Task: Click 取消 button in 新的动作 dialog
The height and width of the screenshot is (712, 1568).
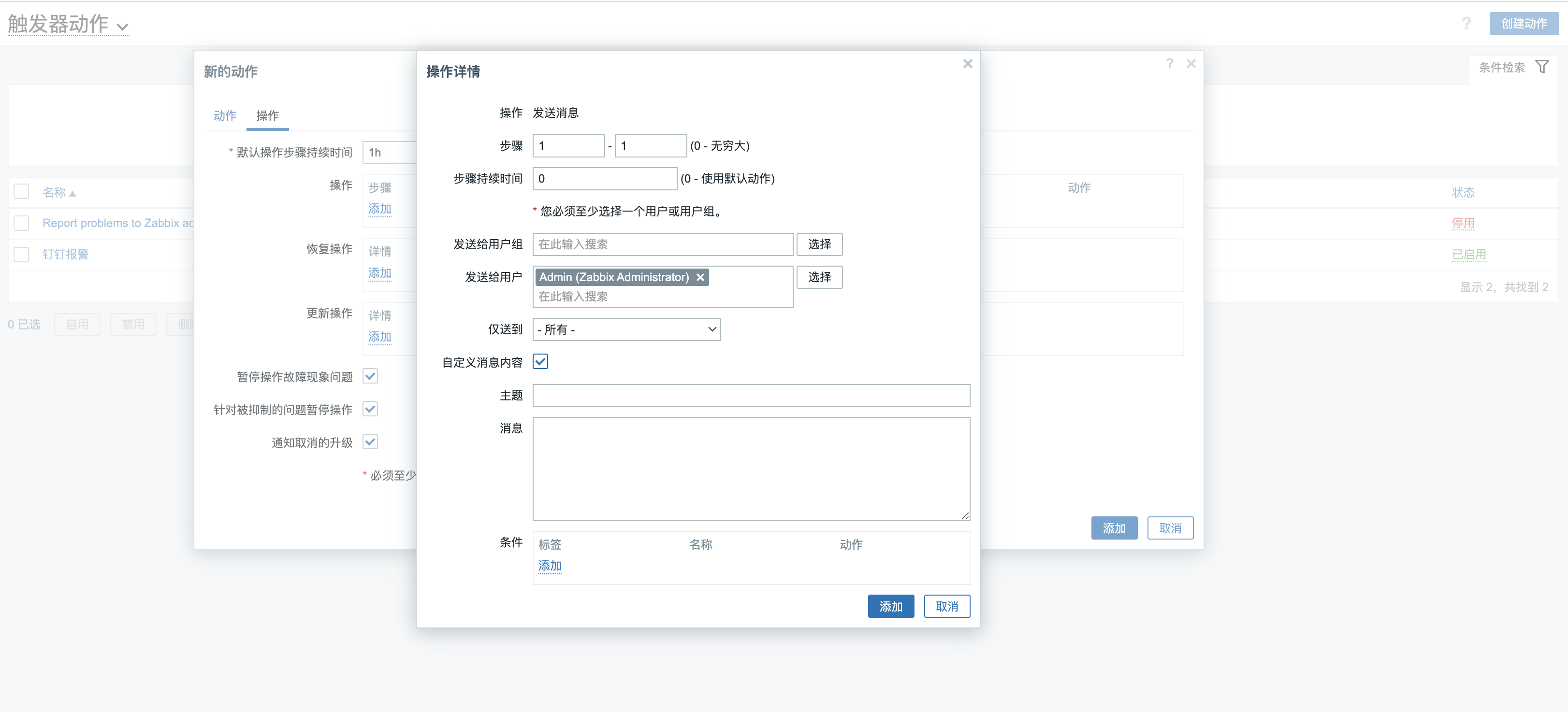Action: [x=1170, y=528]
